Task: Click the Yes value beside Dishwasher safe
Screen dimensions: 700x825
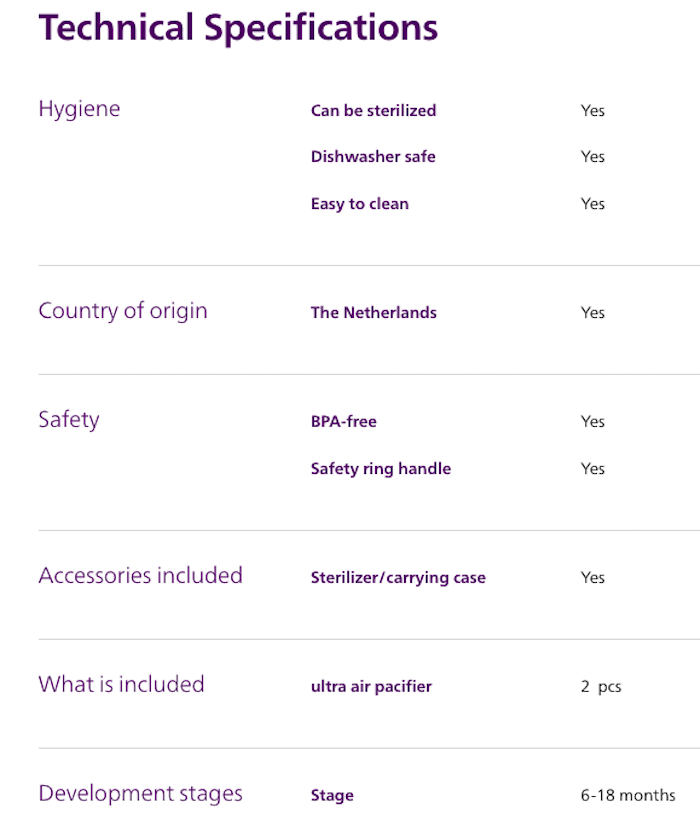Action: 593,157
